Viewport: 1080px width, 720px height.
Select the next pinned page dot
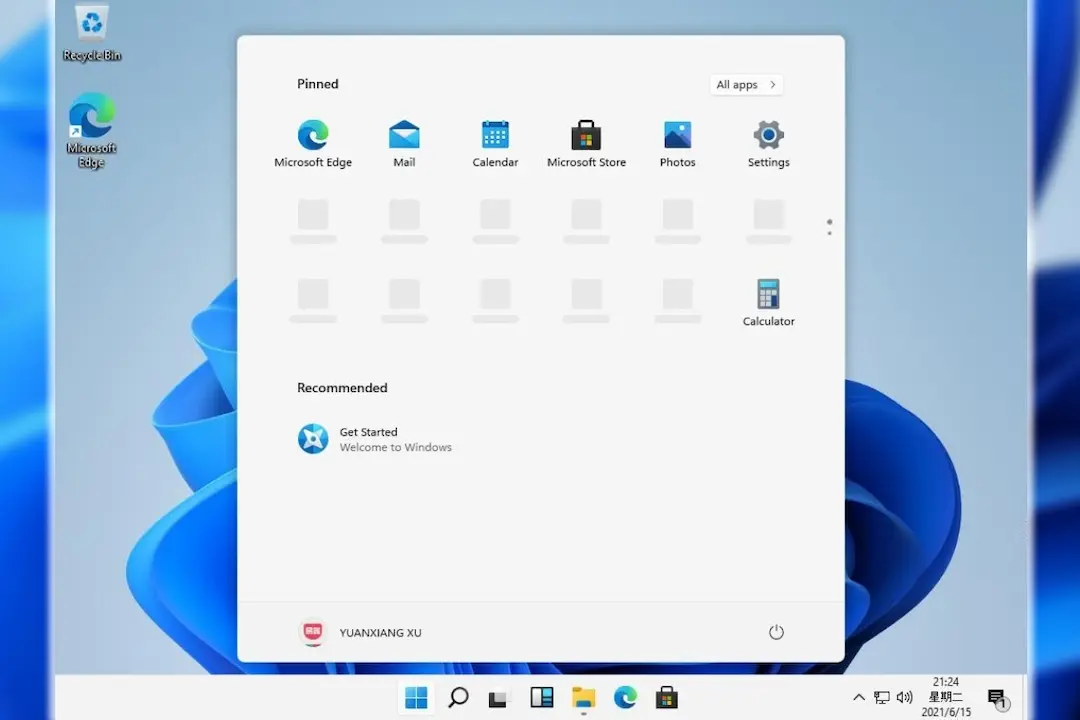pyautogui.click(x=829, y=234)
